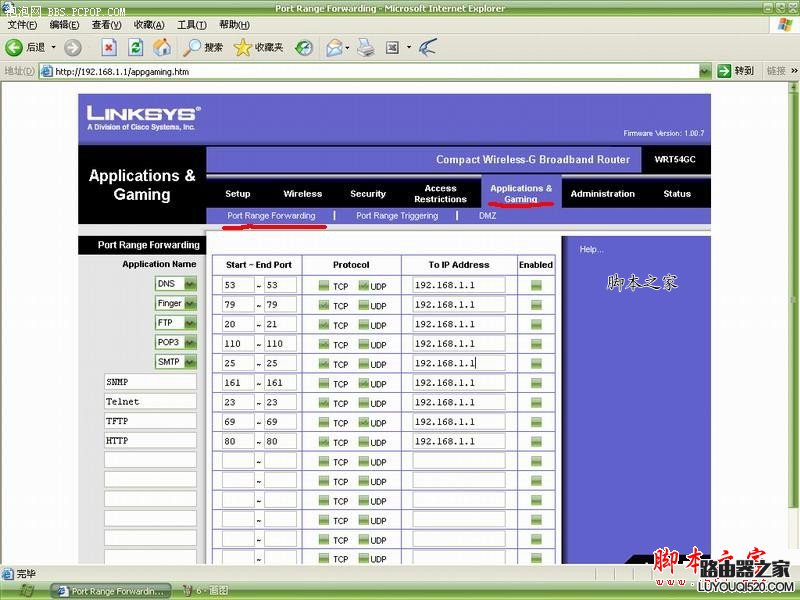Print the page with printer icon
Image resolution: width=800 pixels, height=600 pixels.
click(x=365, y=47)
